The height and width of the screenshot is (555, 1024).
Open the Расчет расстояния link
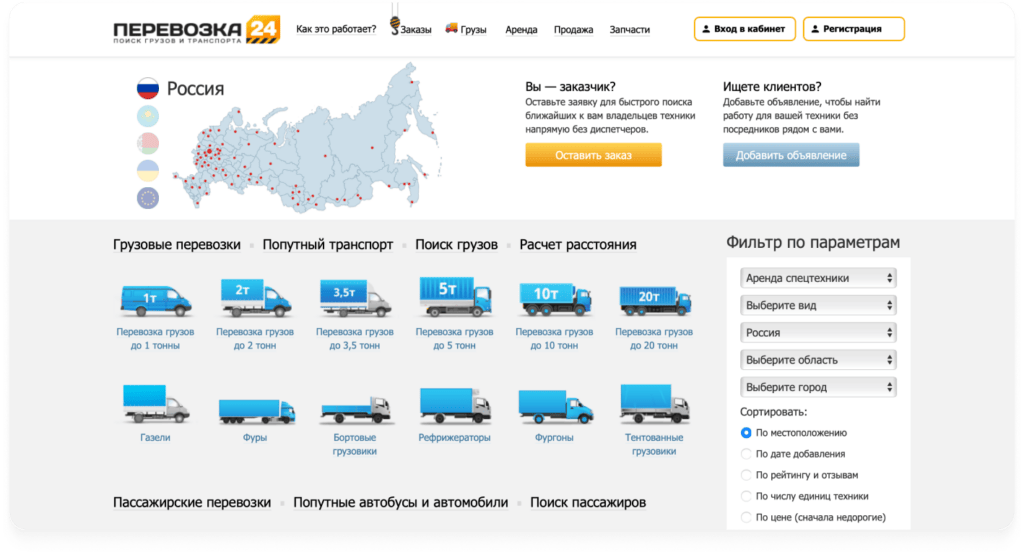pos(578,245)
